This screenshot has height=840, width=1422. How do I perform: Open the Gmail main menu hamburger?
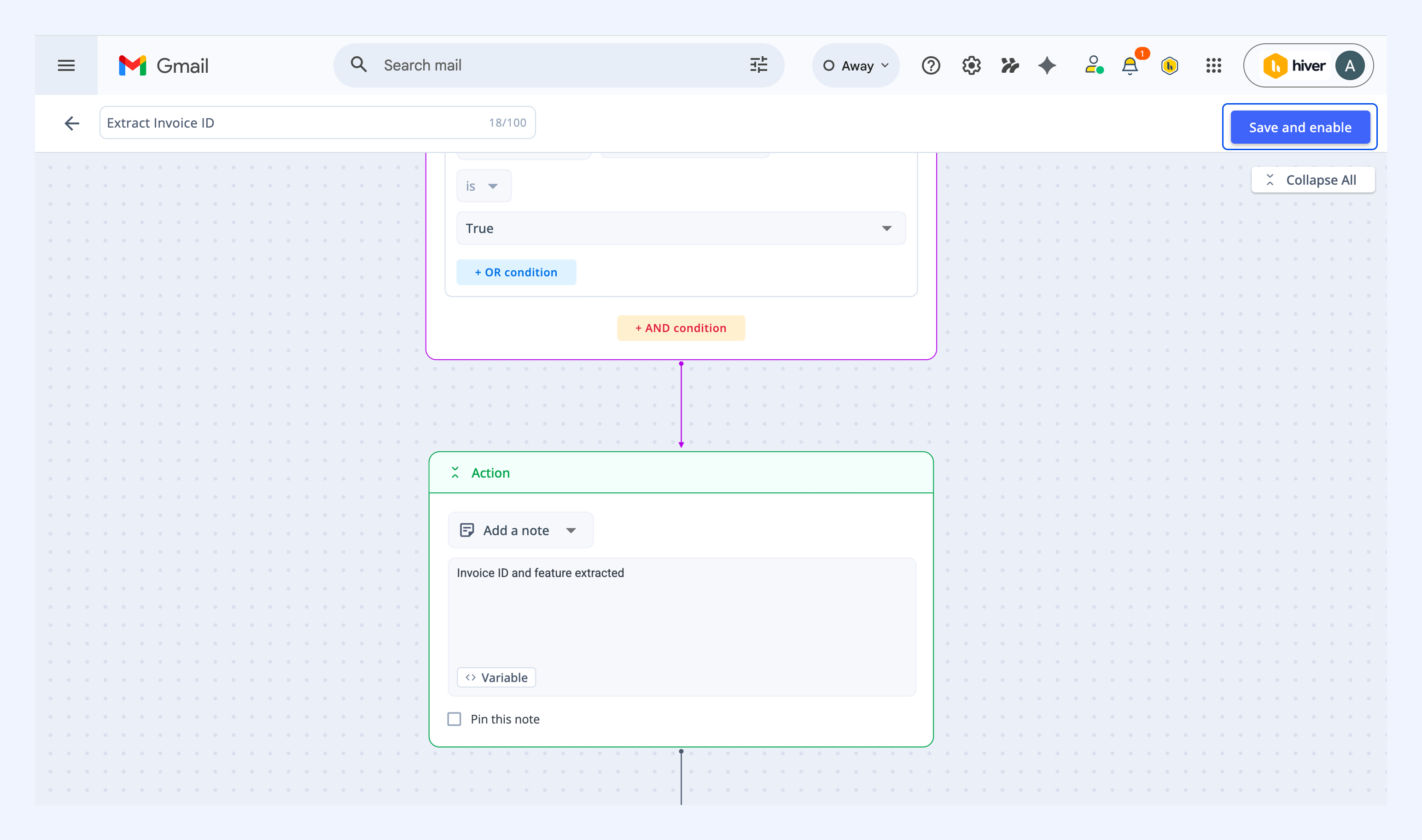(66, 66)
